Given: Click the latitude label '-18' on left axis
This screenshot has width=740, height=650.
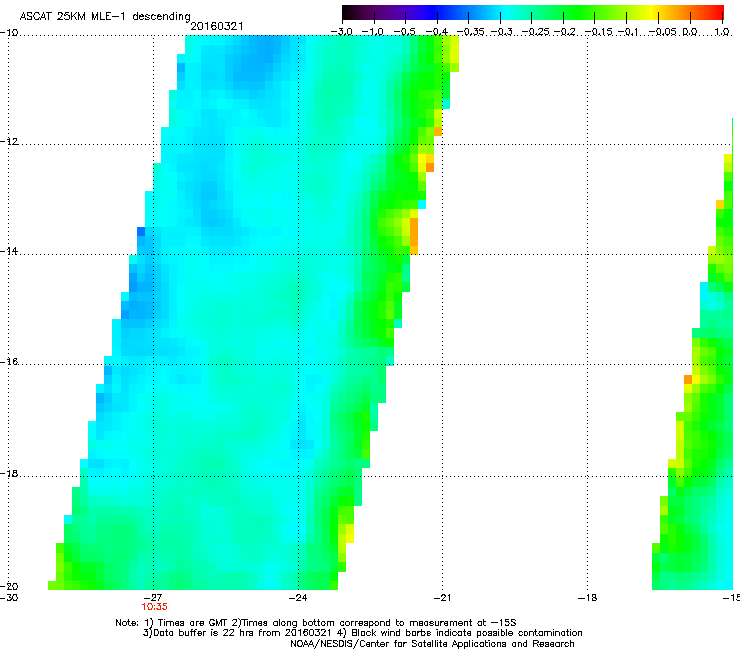Looking at the screenshot, I should 9,473.
